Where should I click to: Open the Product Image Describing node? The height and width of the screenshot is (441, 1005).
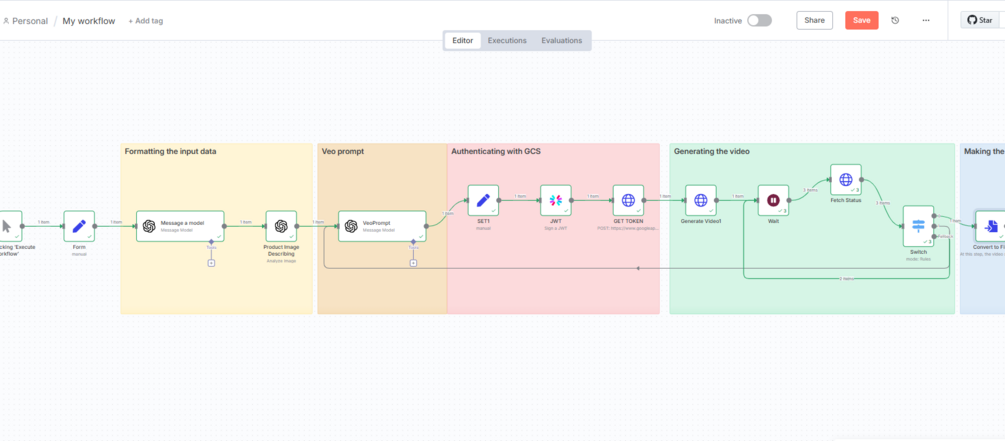[281, 226]
